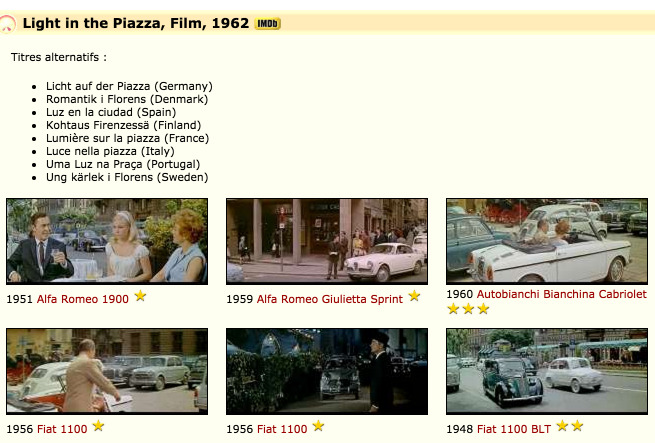655x443 pixels.
Task: Open the IMDb badge next to the title
Action: coord(268,23)
